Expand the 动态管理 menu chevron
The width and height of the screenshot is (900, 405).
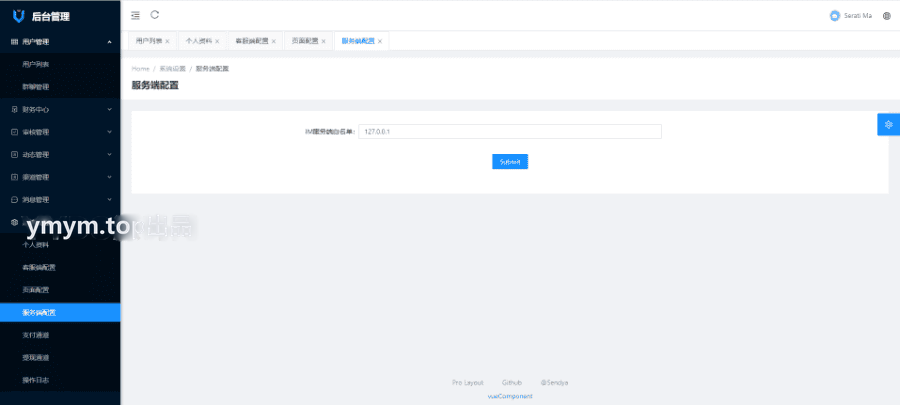[x=109, y=154]
